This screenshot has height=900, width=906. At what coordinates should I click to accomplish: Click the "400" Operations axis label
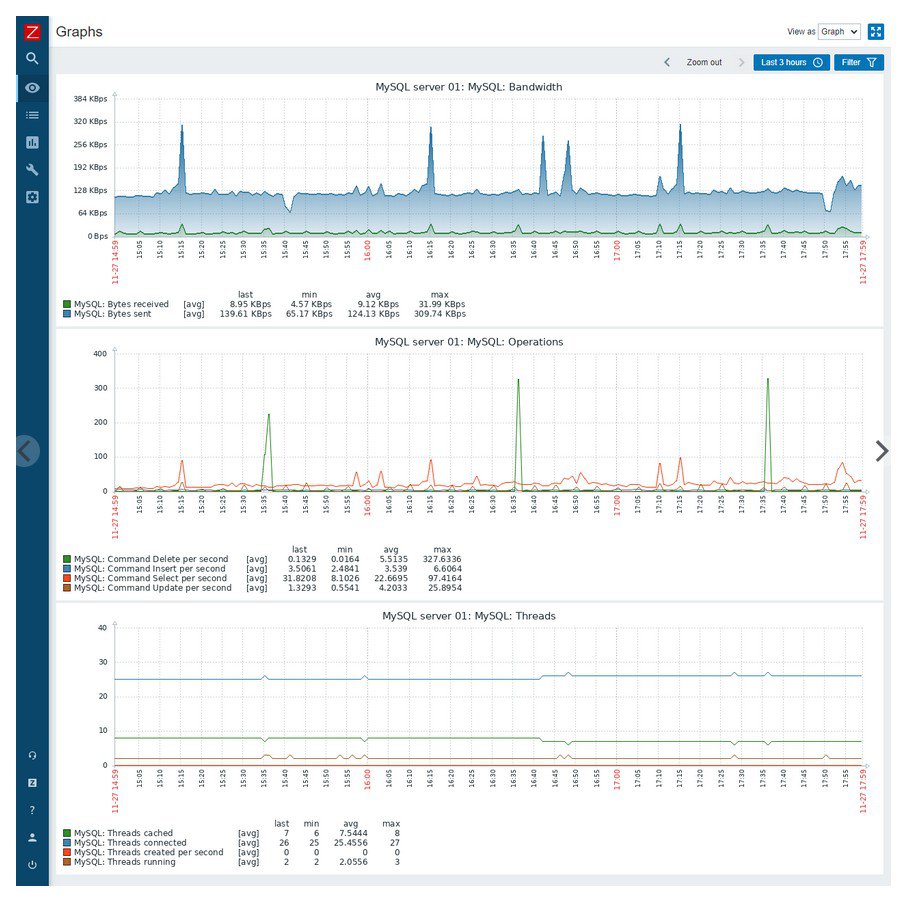tap(100, 354)
